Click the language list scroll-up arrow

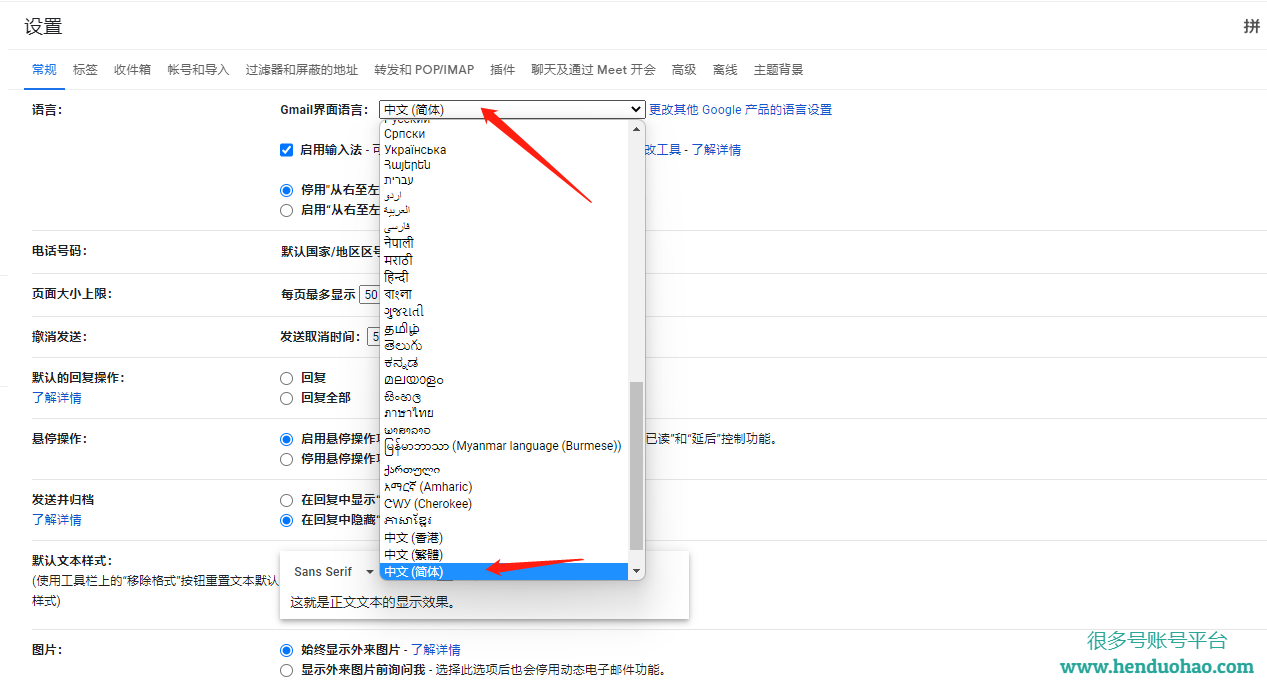pyautogui.click(x=637, y=128)
